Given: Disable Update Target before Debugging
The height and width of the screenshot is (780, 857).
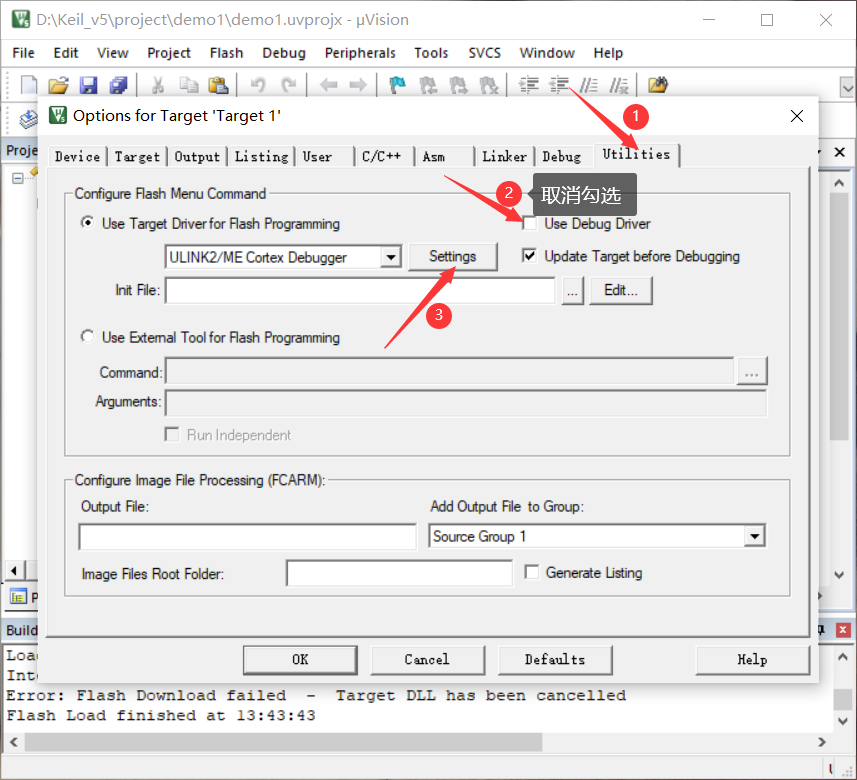Looking at the screenshot, I should tap(529, 256).
